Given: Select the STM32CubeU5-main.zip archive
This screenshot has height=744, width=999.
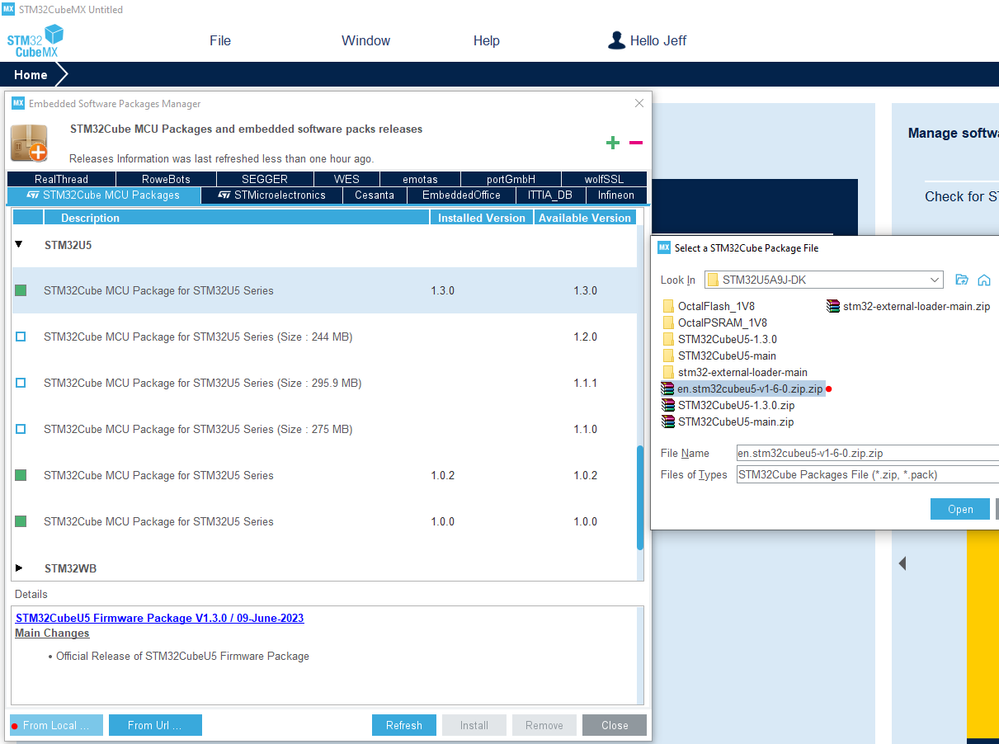Looking at the screenshot, I should pyautogui.click(x=728, y=422).
